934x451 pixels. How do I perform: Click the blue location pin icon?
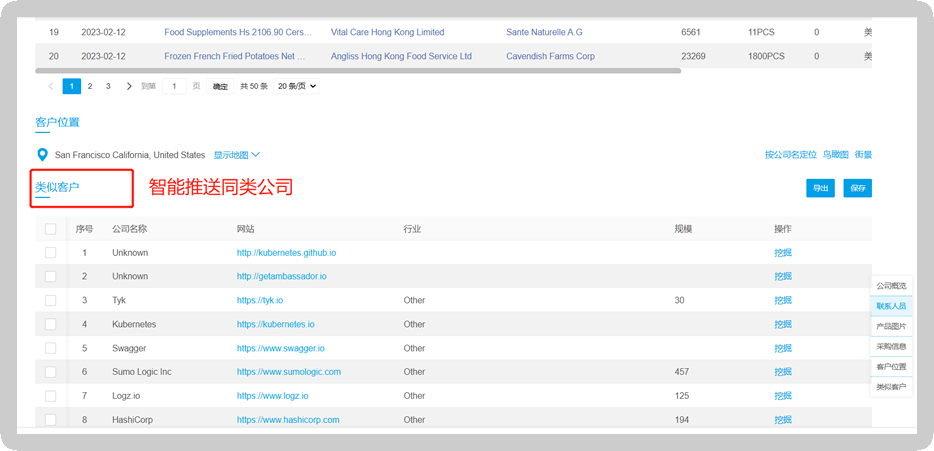click(x=42, y=155)
